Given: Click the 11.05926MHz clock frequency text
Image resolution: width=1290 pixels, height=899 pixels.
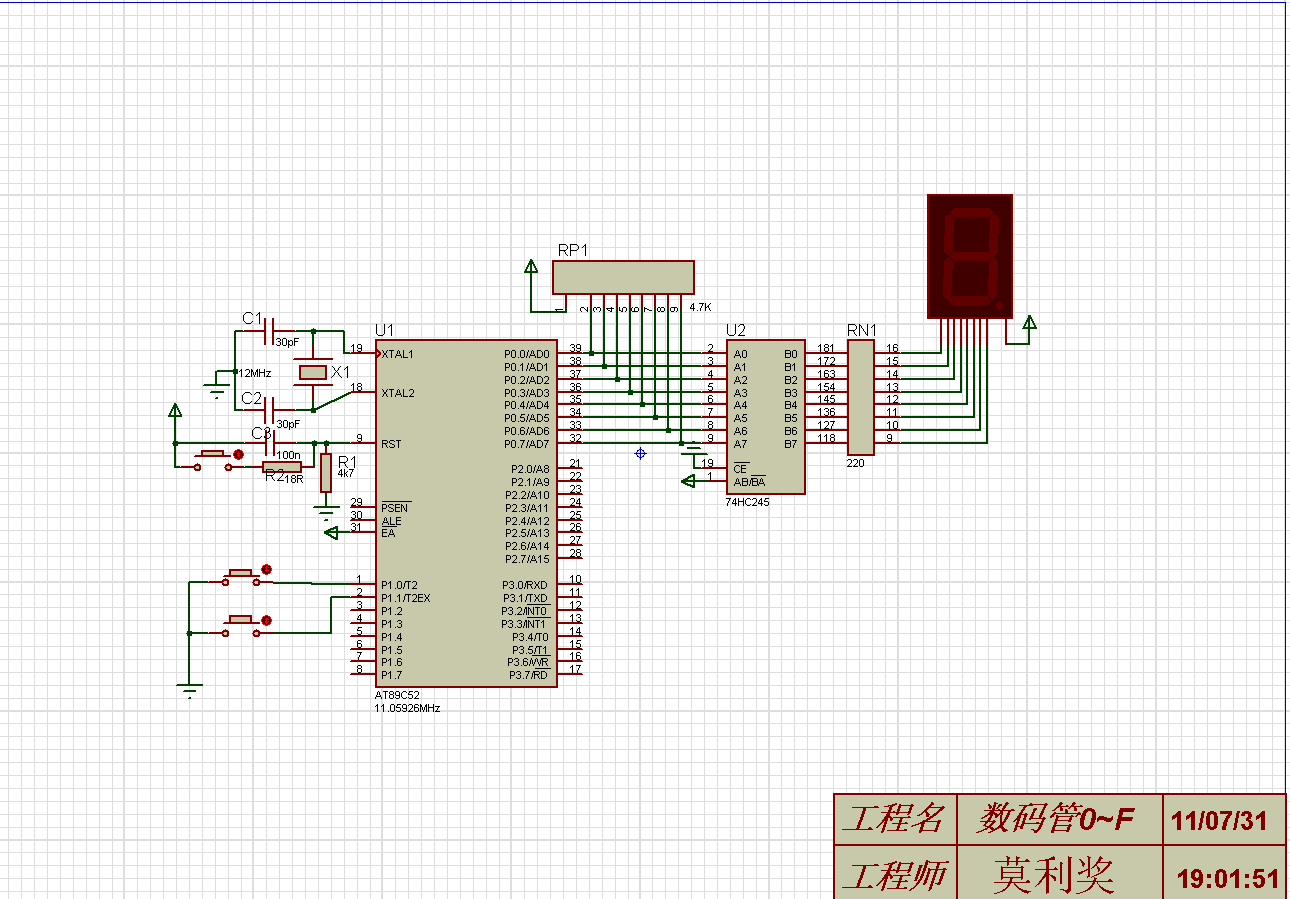Looking at the screenshot, I should coord(407,708).
